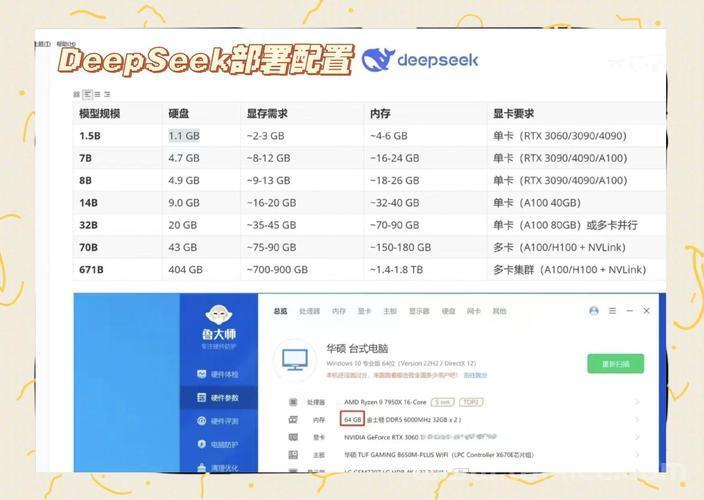The image size is (704, 500).
Task: Click the 4.9 GB cell in 8B row
Action: tap(184, 180)
